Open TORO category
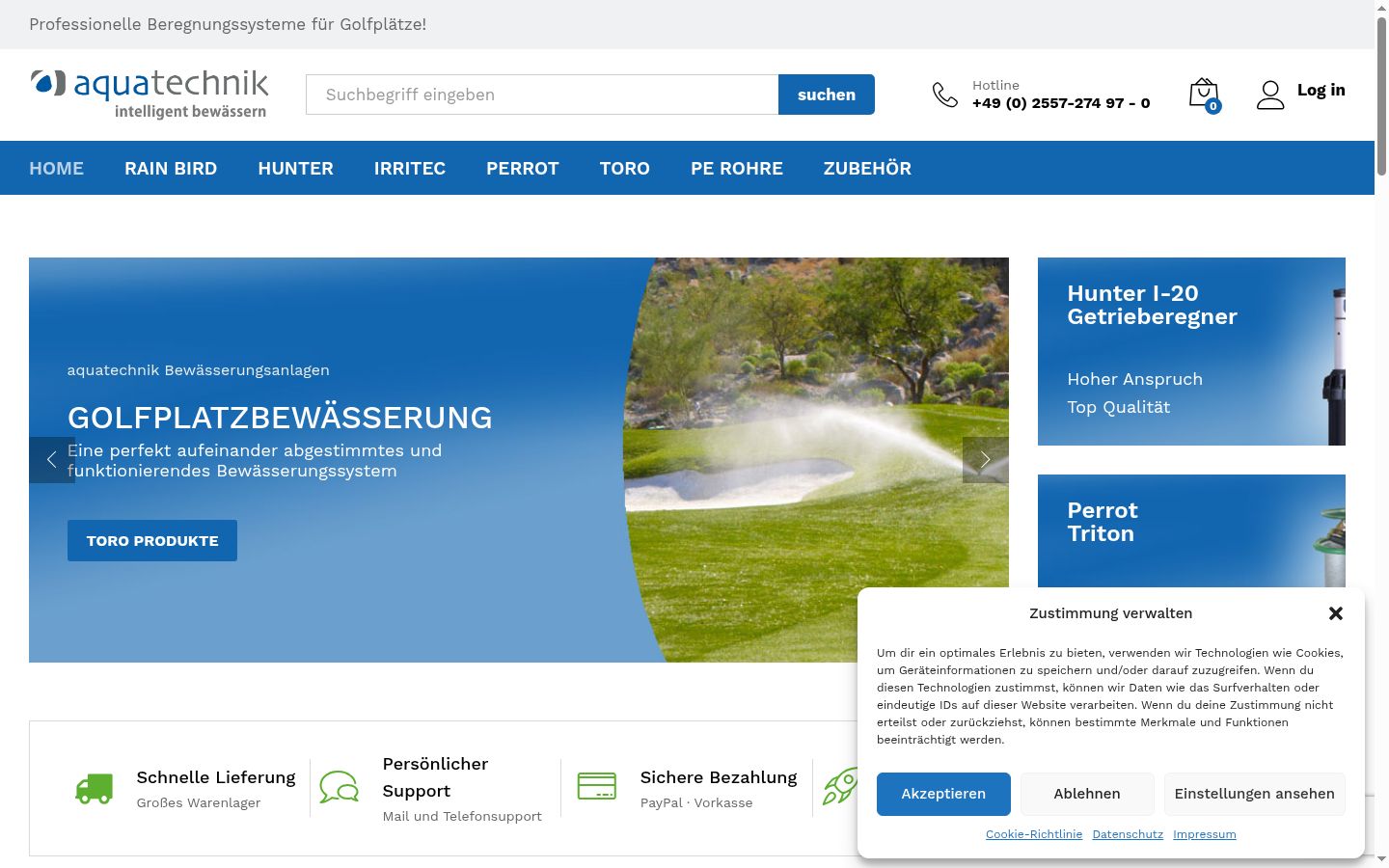 tap(625, 168)
